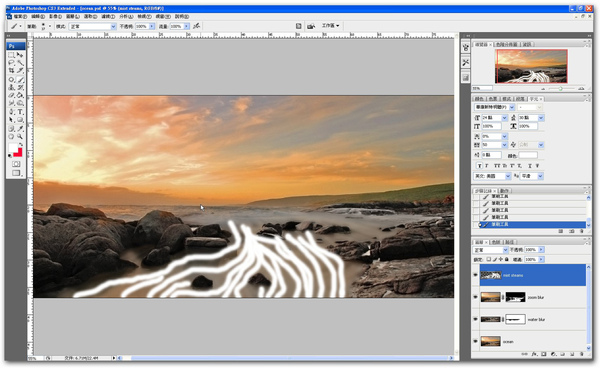The height and width of the screenshot is (368, 600).
Task: Click the Navigator zoom percentage field
Action: coord(482,88)
